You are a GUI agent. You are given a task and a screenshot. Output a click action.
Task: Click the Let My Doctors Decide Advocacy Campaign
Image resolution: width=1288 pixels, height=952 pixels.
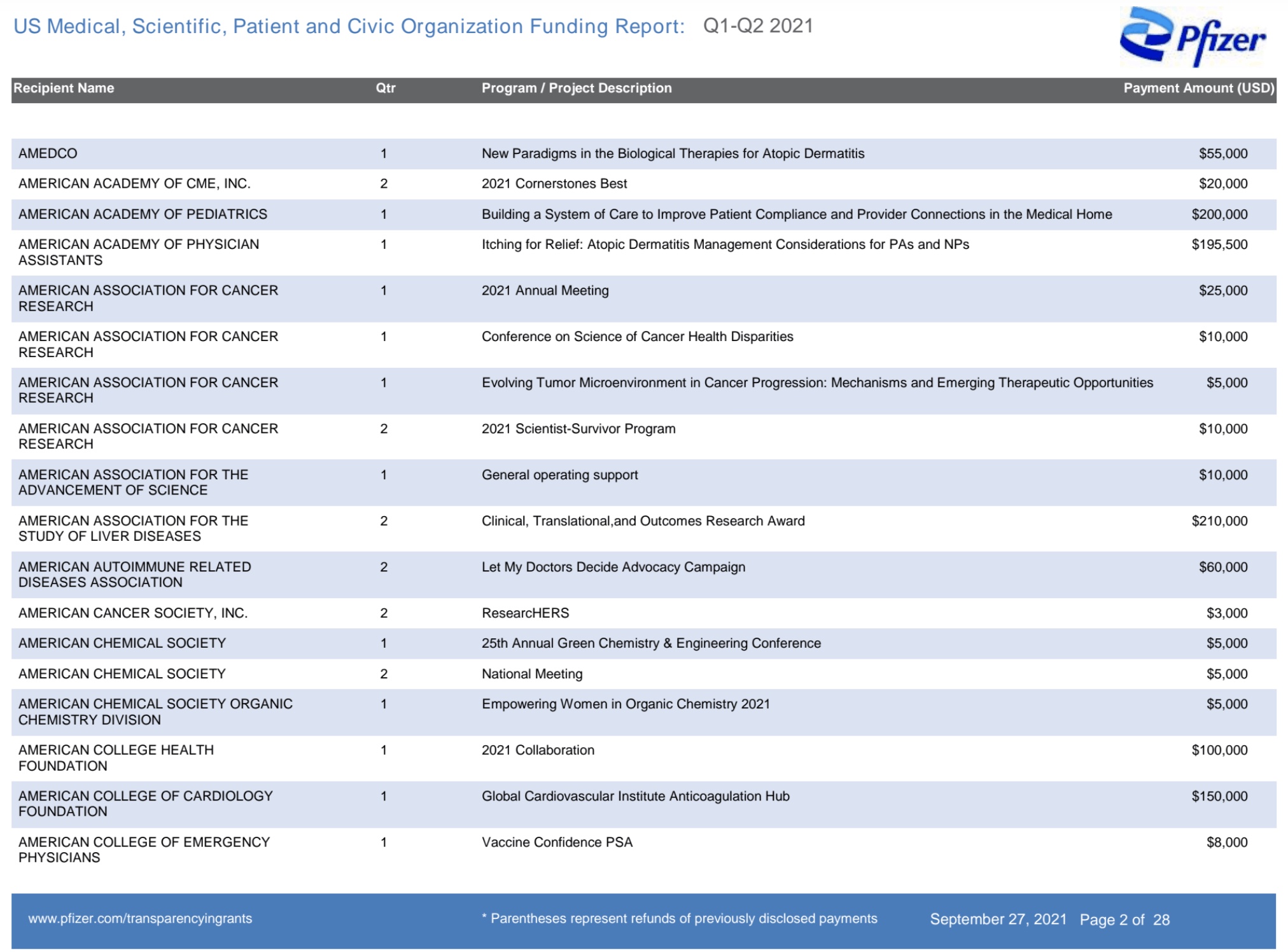coord(613,567)
